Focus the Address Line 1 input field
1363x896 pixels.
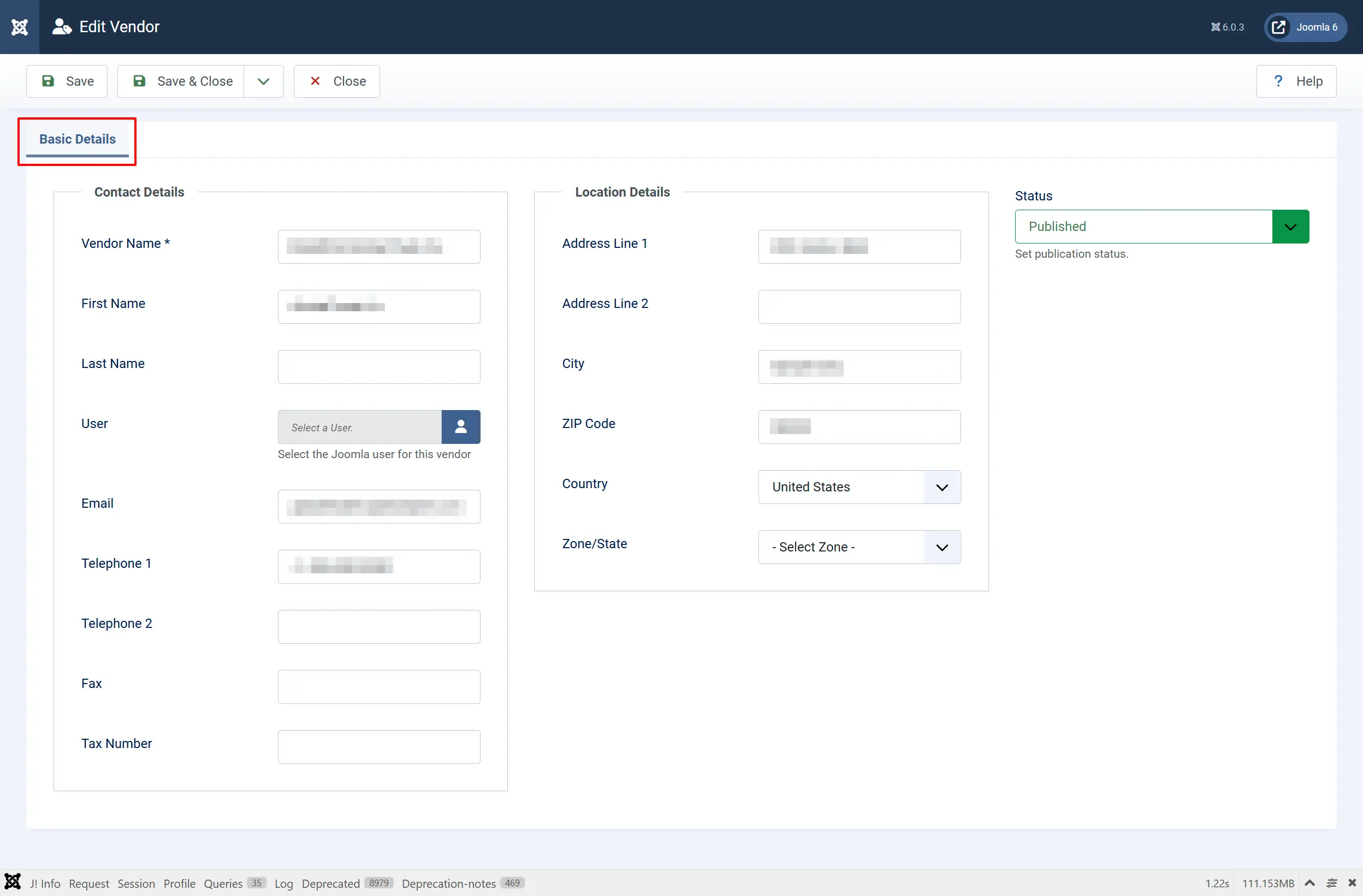pos(859,247)
